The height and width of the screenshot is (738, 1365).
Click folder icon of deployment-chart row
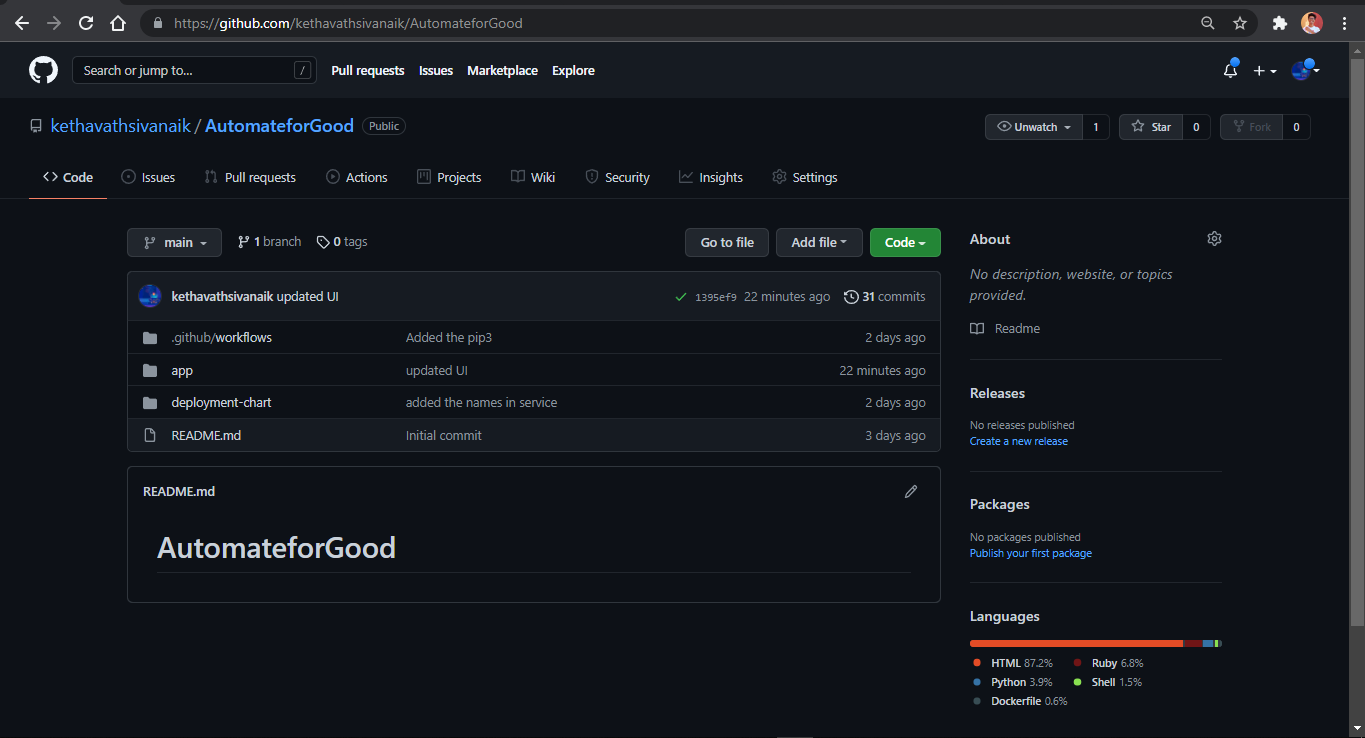tap(150, 403)
